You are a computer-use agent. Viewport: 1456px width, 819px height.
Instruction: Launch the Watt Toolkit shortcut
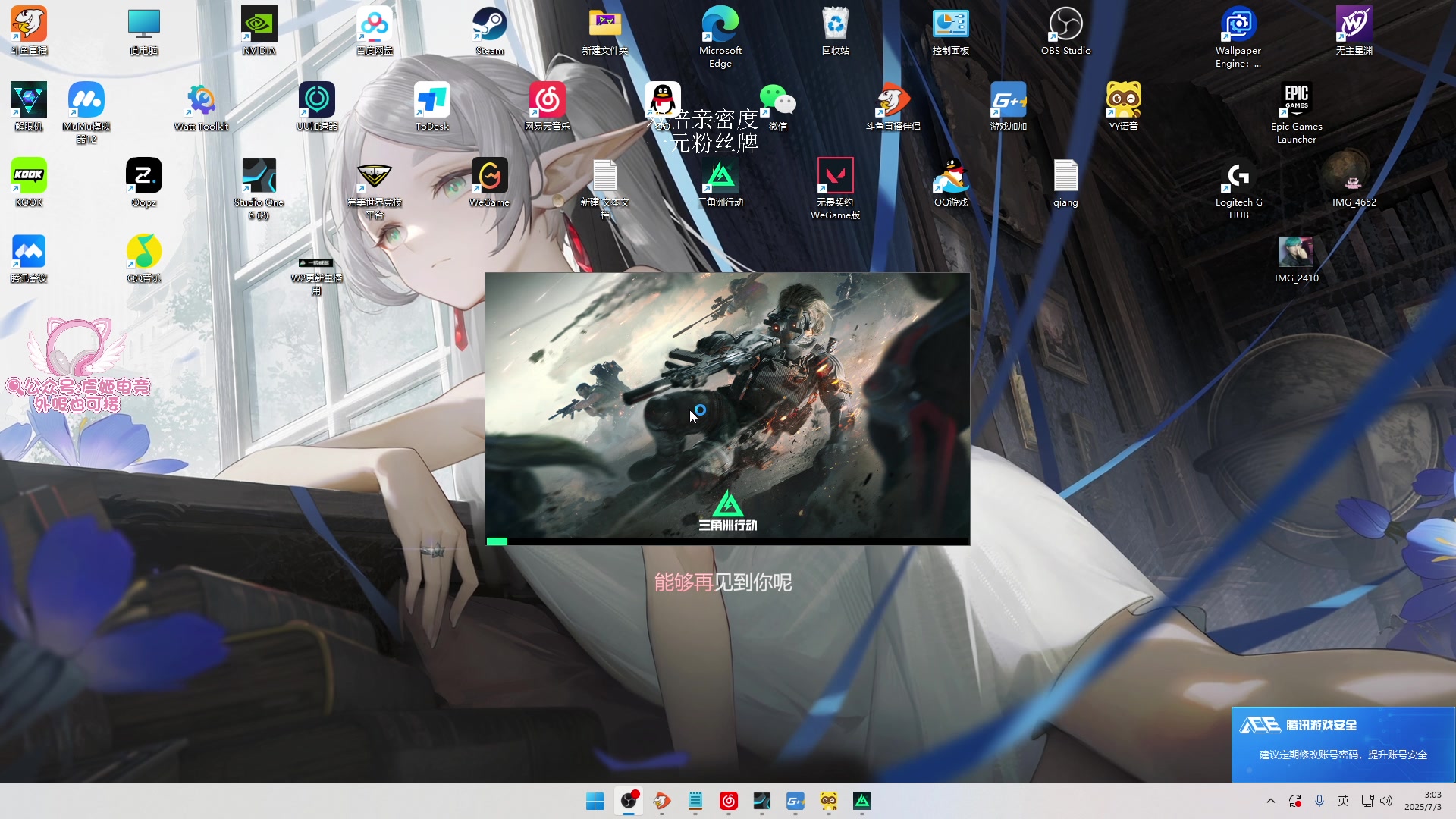pos(202,106)
